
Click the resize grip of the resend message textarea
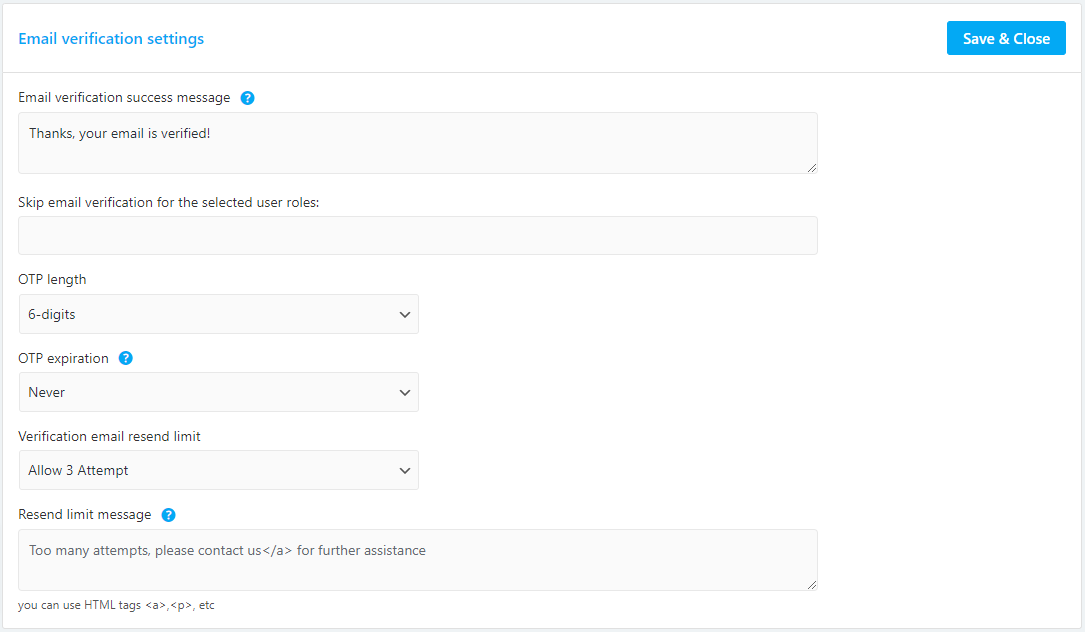click(x=812, y=586)
